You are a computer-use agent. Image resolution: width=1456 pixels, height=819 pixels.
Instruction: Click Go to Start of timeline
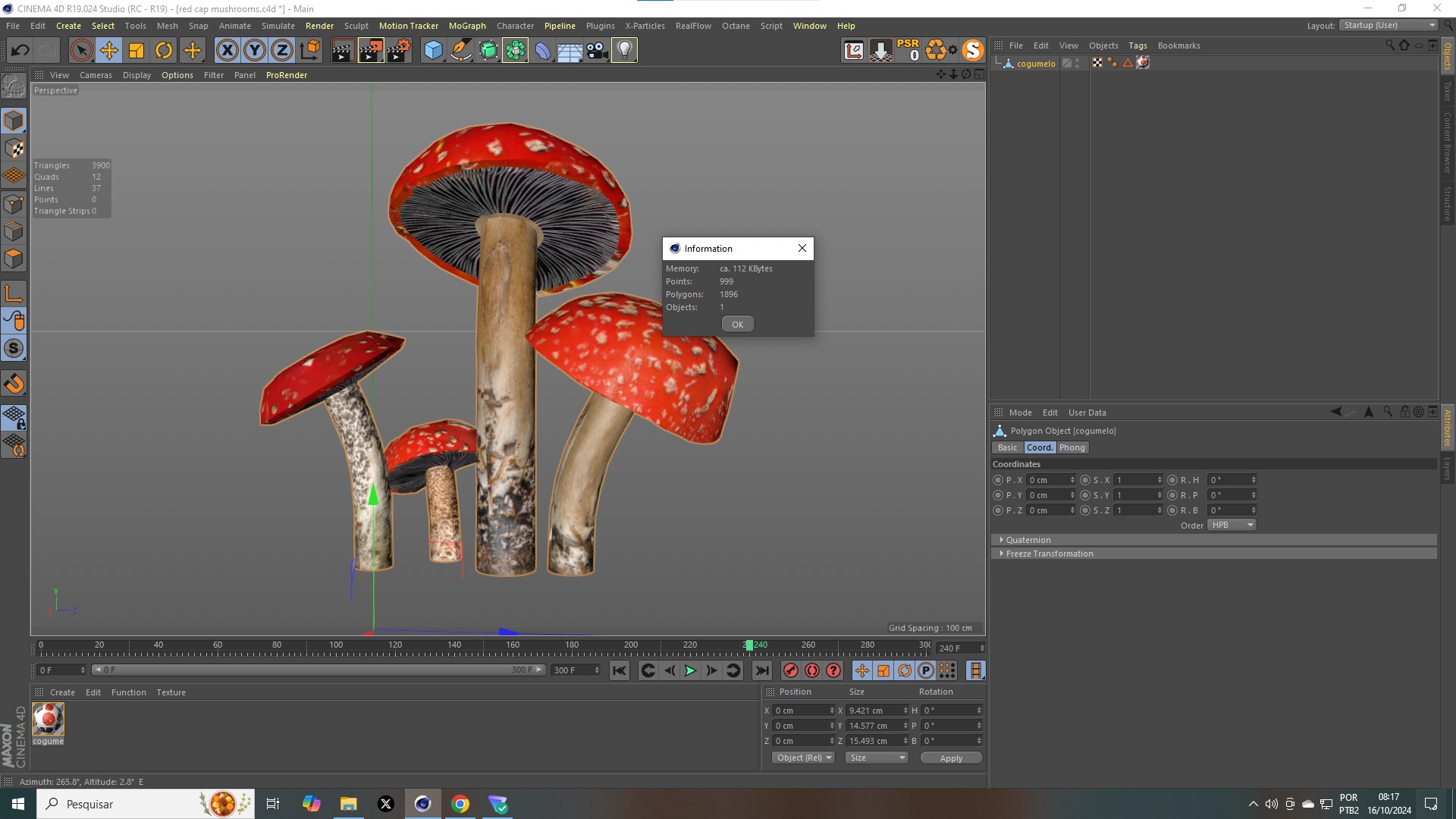point(620,670)
